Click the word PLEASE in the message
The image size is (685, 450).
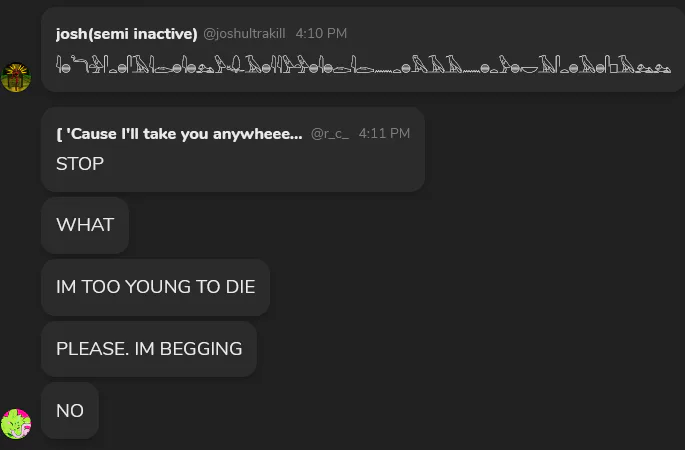[90, 349]
